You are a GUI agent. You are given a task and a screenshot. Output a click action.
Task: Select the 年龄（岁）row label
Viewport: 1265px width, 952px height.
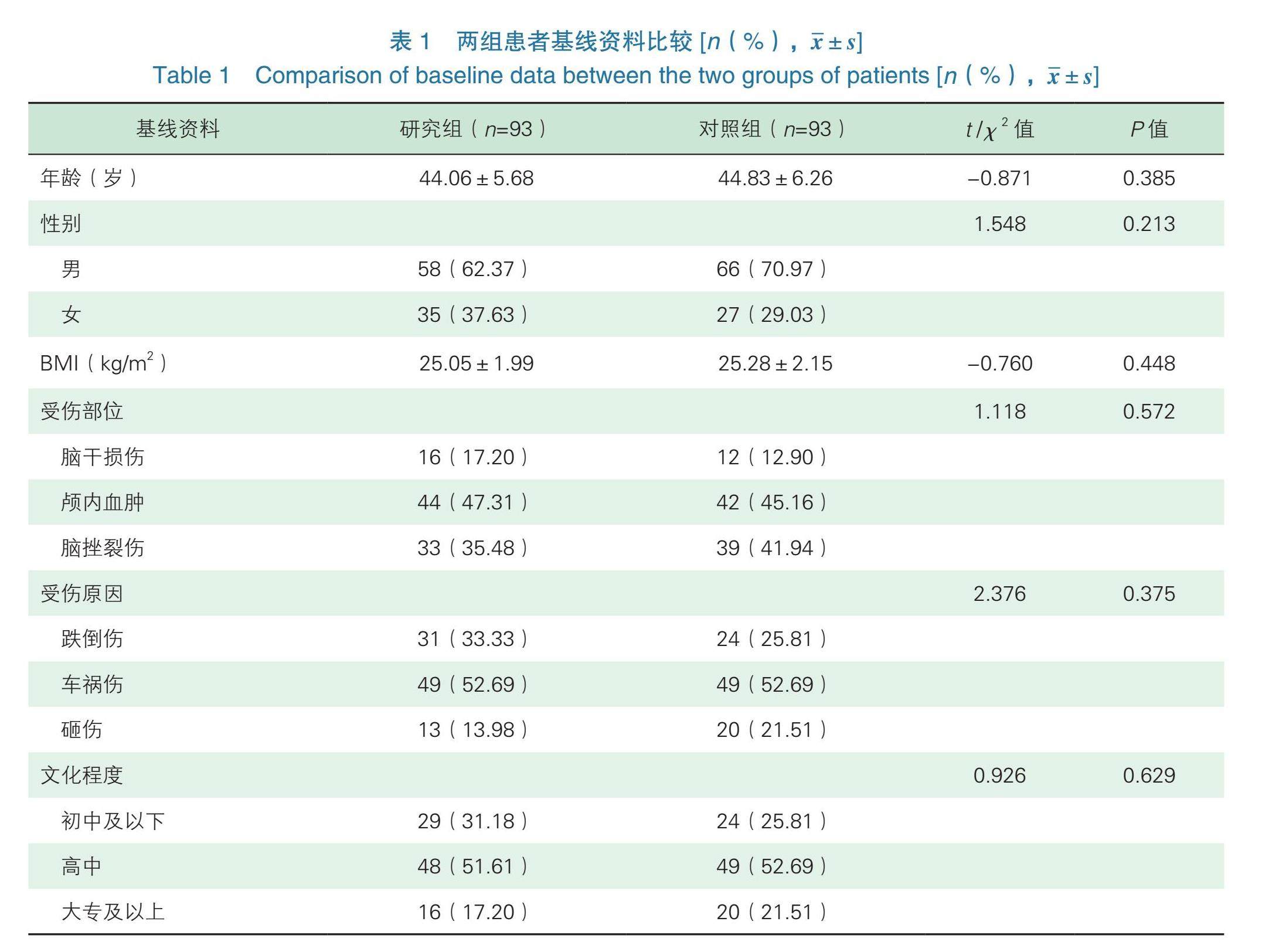89,178
